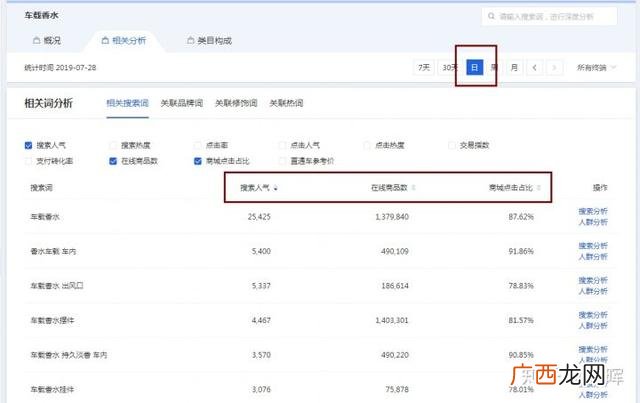640x403 pixels.
Task: Click the 车载香水 page title
Action: tap(41, 16)
